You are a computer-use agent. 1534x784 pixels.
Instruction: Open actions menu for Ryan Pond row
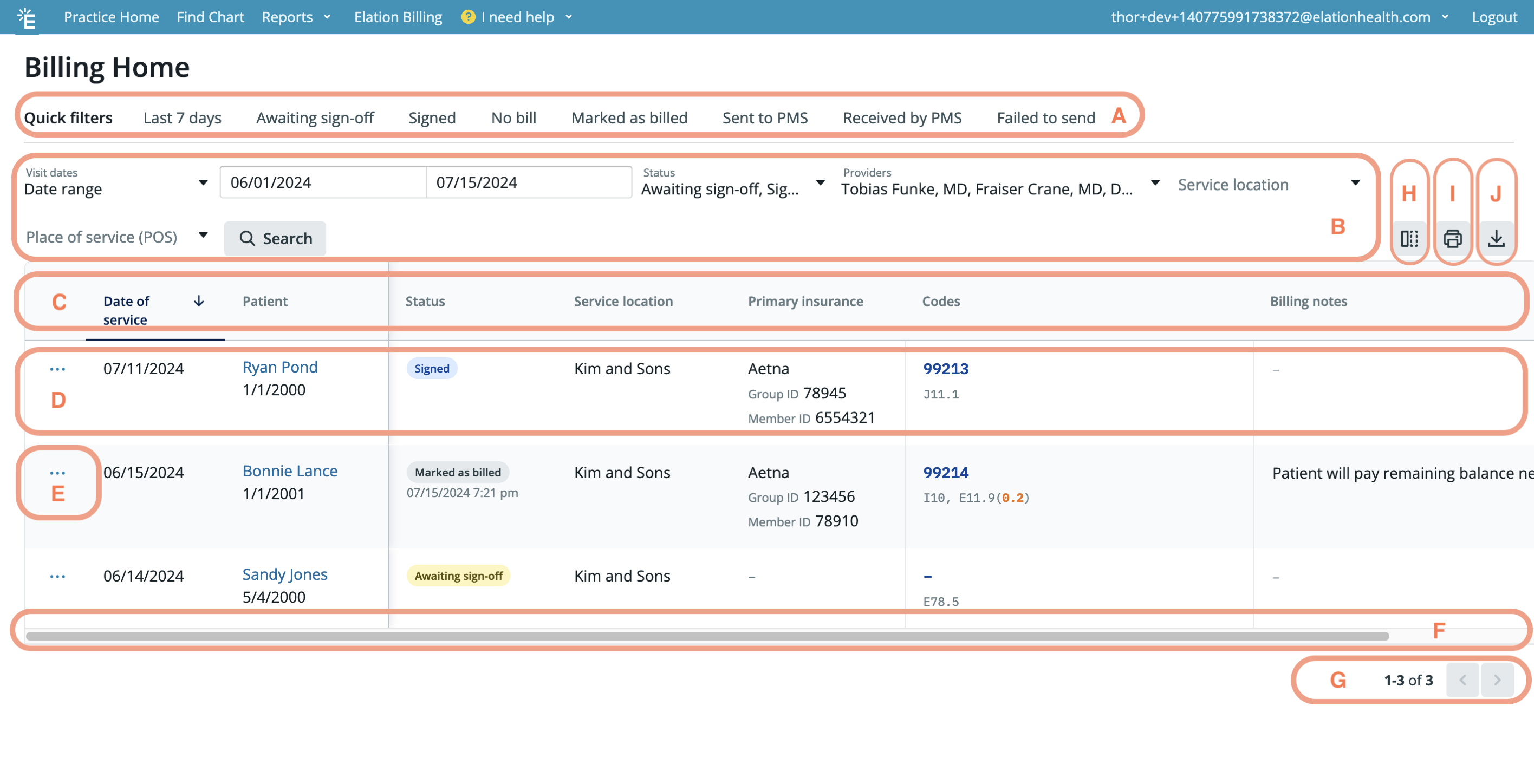click(x=57, y=369)
